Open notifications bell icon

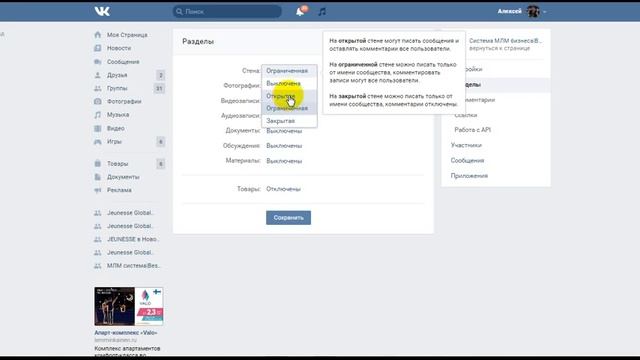pos(300,11)
